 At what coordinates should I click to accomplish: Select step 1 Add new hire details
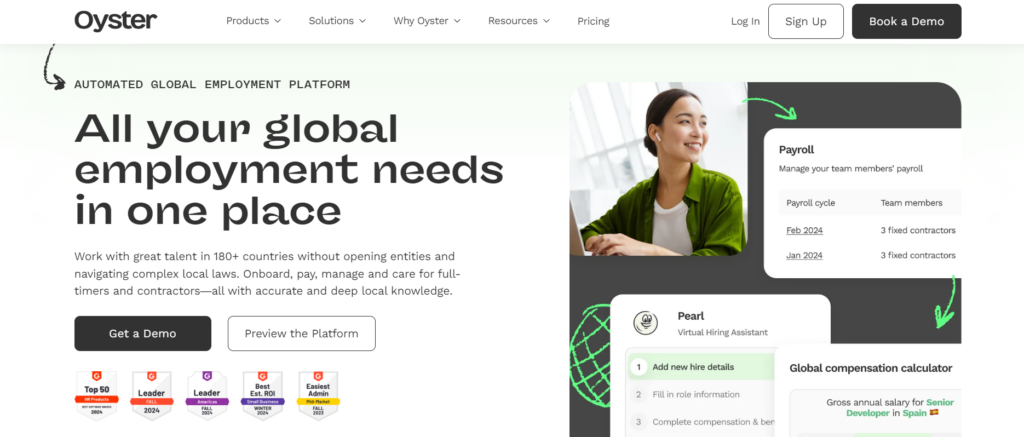point(701,367)
